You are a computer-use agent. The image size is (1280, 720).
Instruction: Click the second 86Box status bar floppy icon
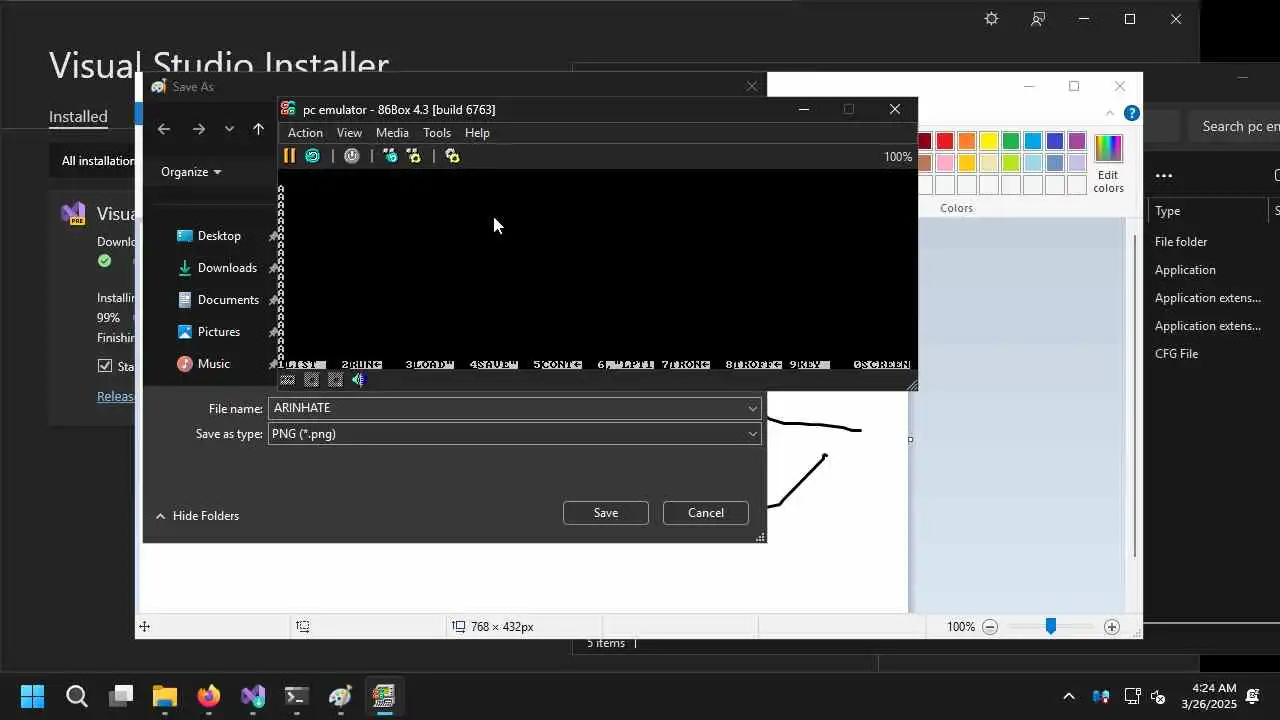[311, 380]
